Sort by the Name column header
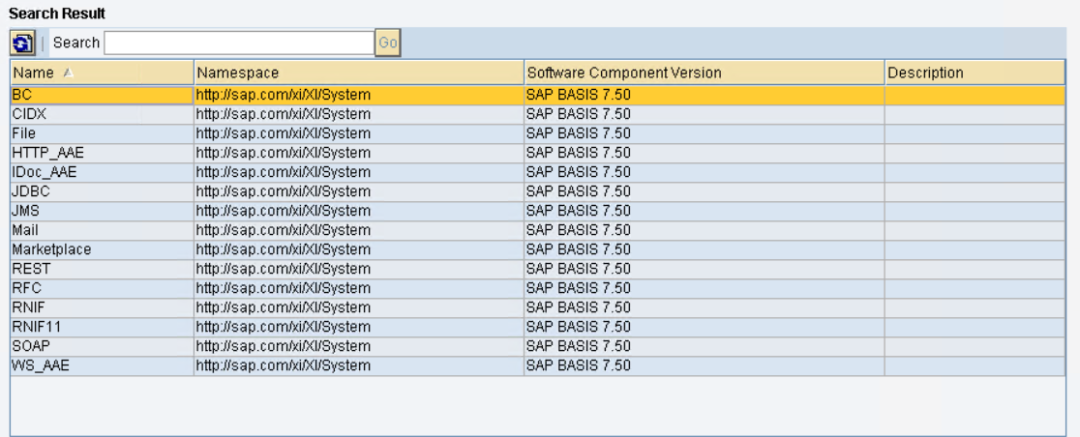This screenshot has height=437, width=1080. pos(102,72)
